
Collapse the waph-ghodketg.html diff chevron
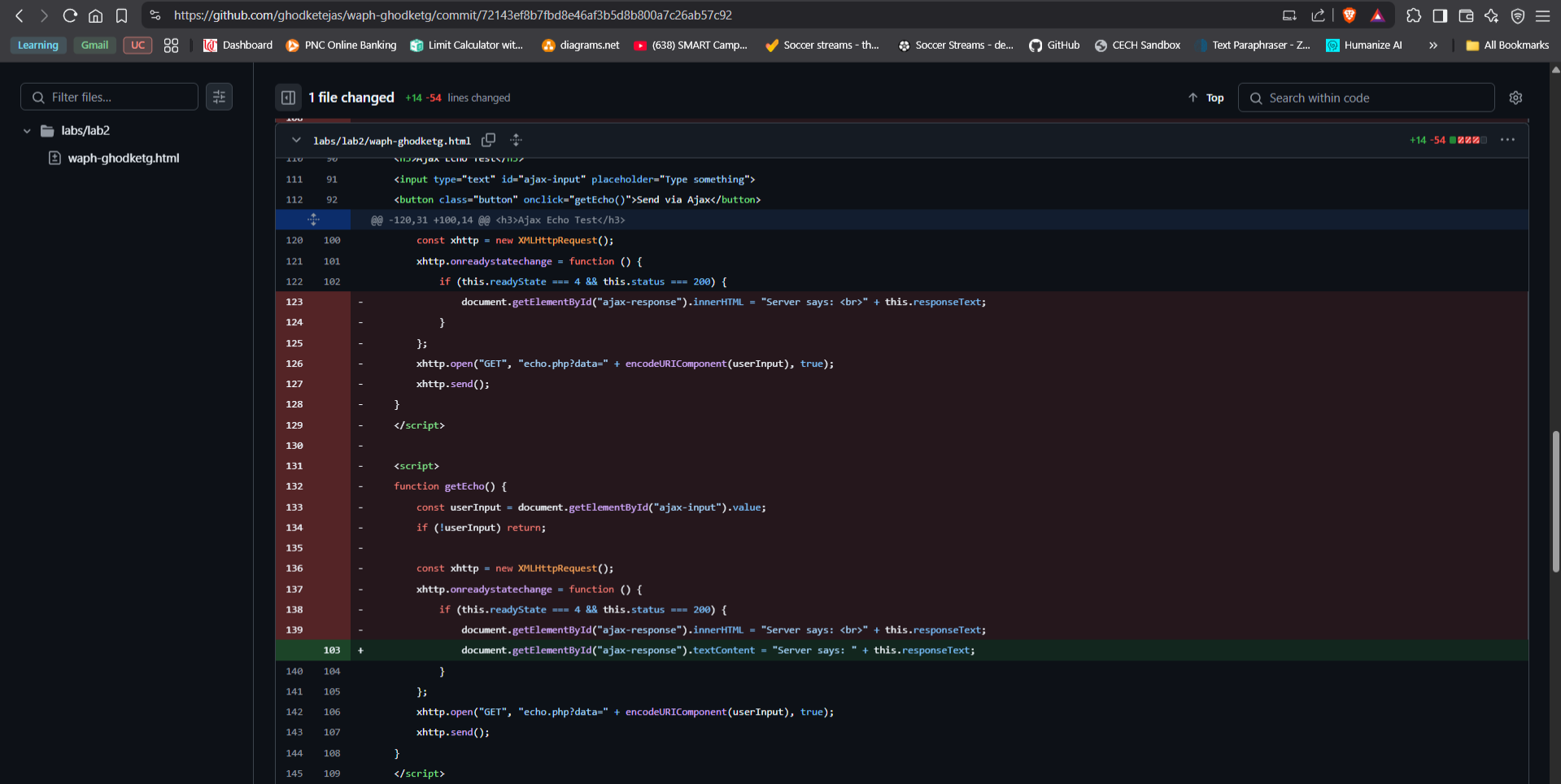(296, 140)
